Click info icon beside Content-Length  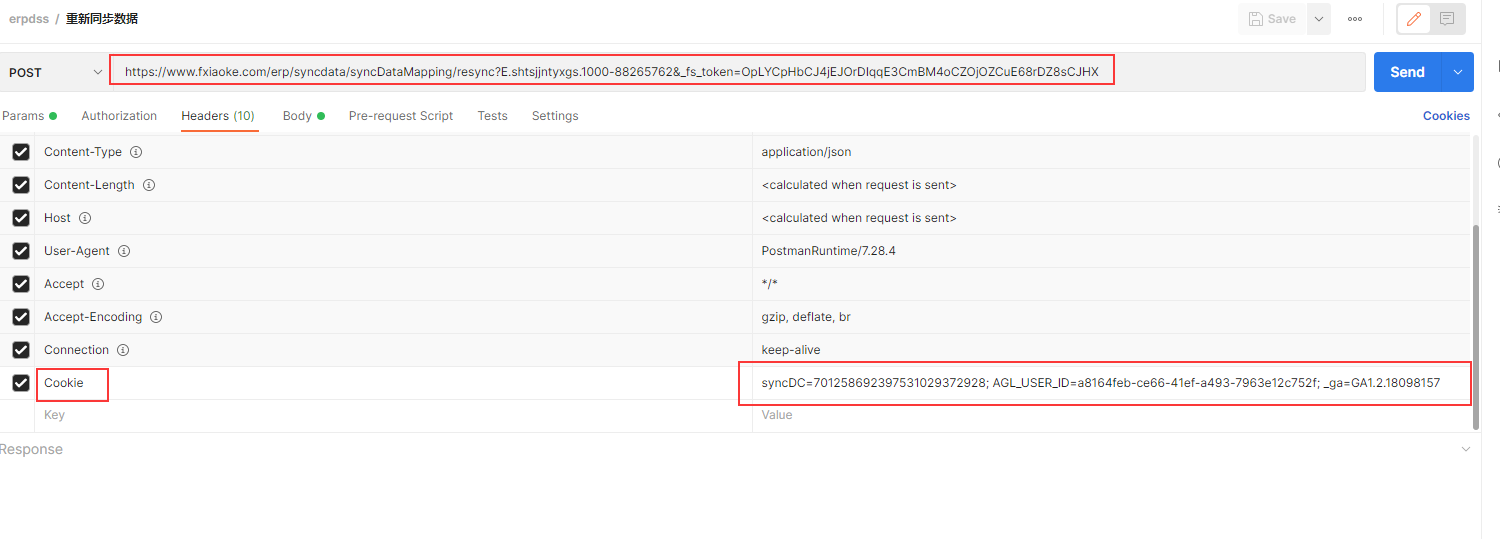click(148, 185)
